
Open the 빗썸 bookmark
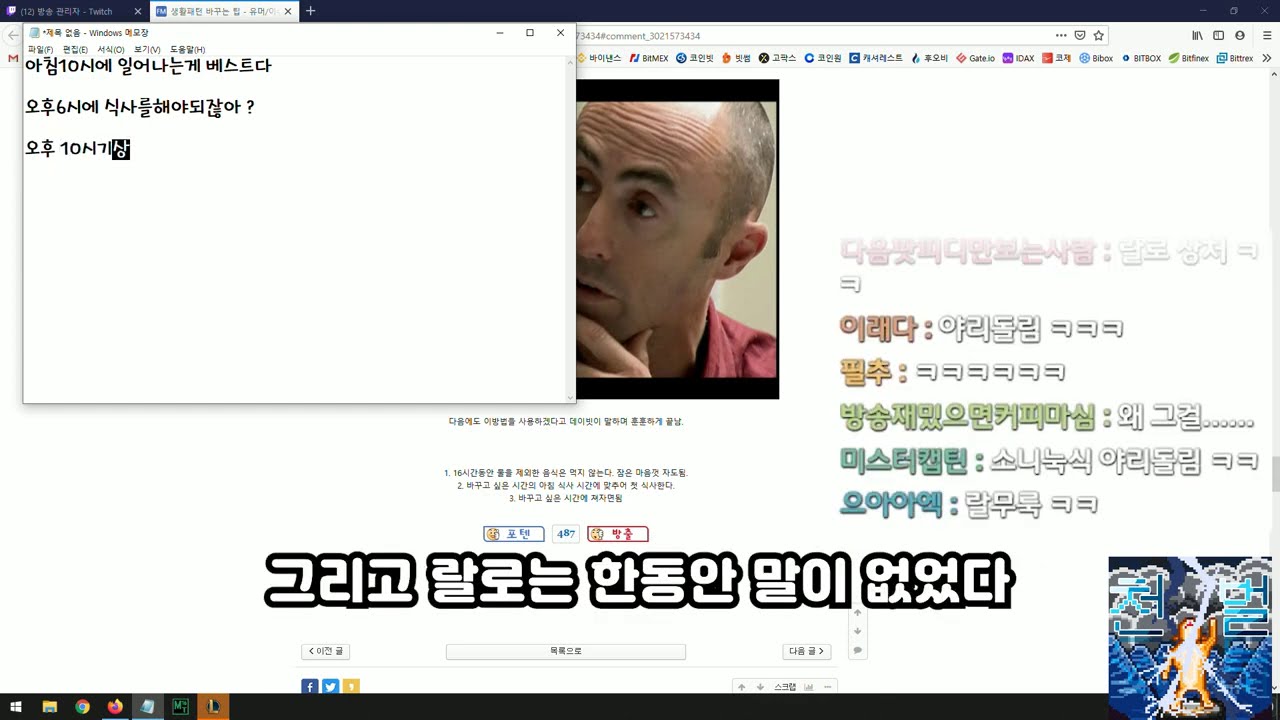tap(736, 58)
